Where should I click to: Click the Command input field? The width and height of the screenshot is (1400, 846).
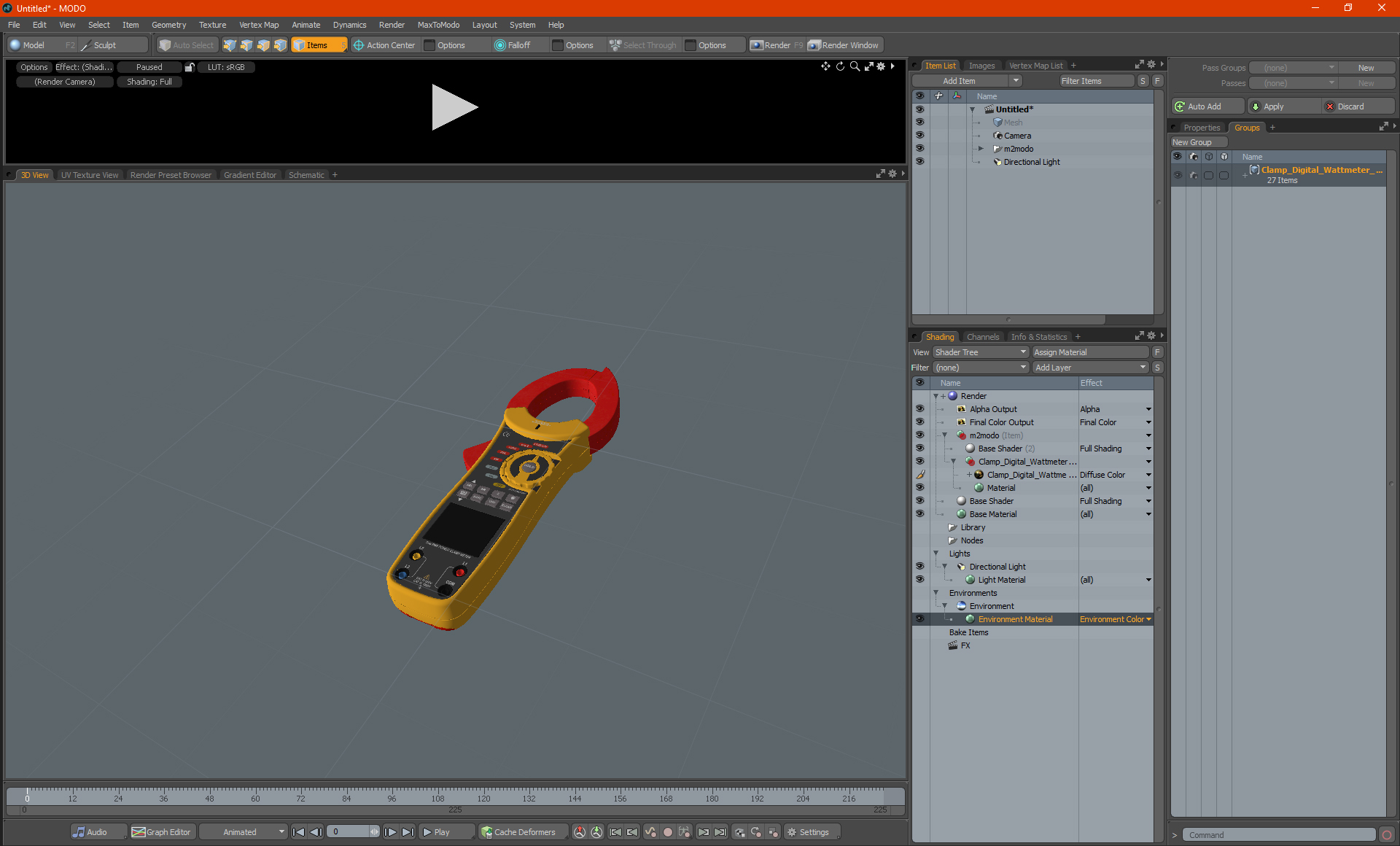(x=1280, y=835)
